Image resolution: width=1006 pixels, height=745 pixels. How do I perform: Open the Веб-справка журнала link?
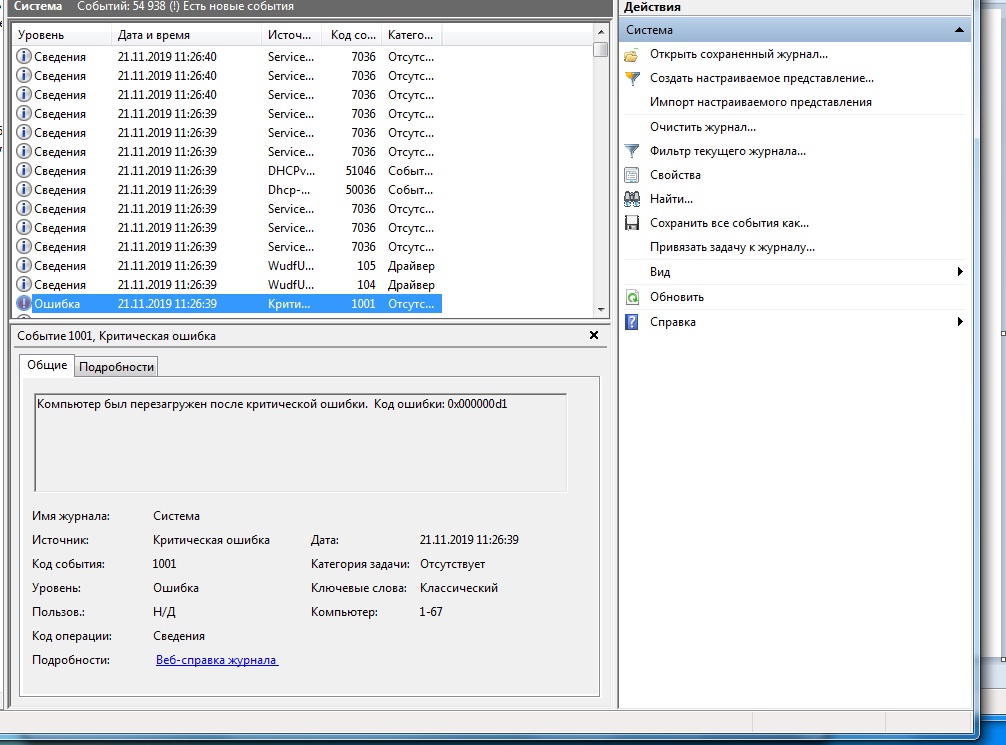point(217,660)
